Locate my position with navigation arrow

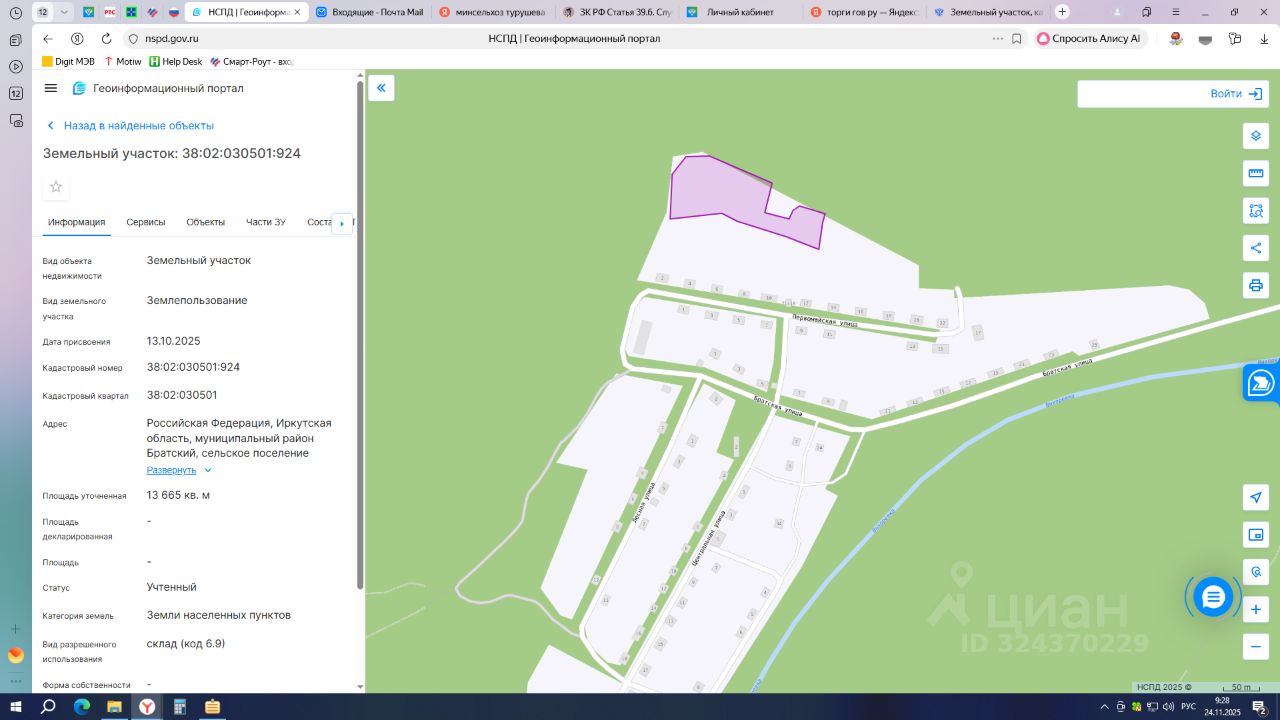[1256, 497]
